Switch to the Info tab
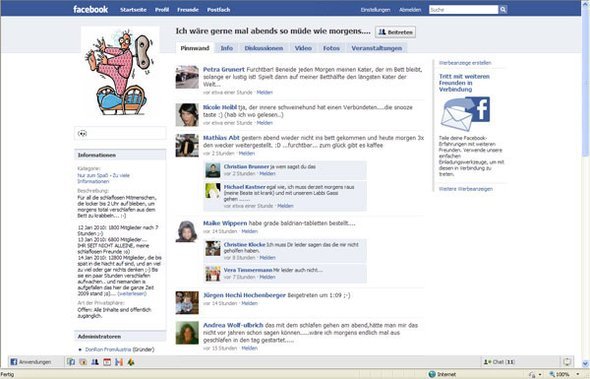The image size is (590, 379). pos(227,48)
